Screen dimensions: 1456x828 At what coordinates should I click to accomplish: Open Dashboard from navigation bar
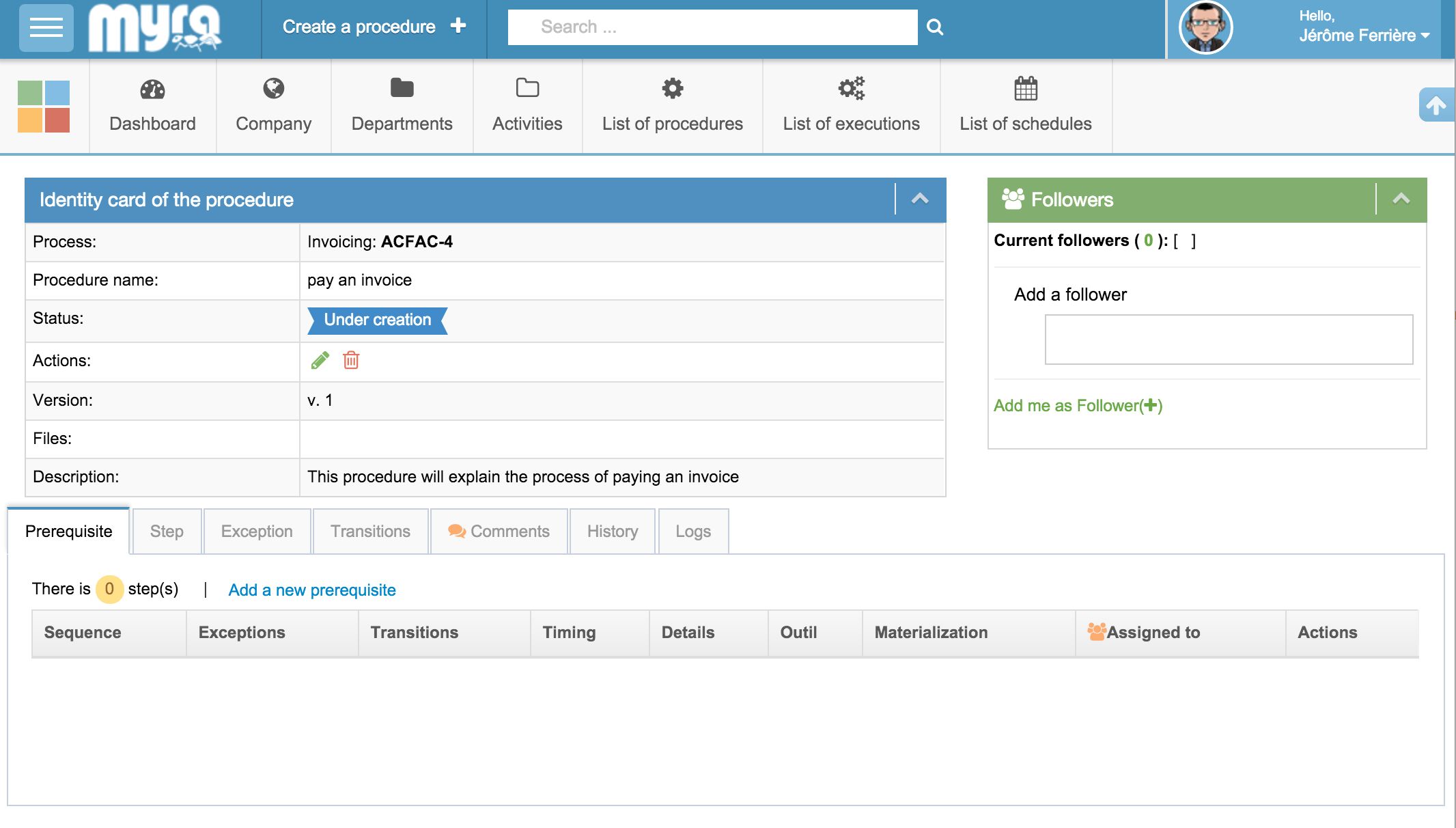[x=152, y=106]
